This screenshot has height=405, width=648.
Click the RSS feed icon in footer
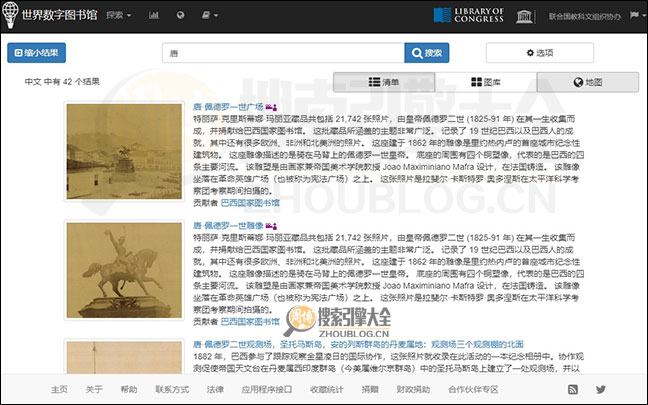(x=573, y=389)
